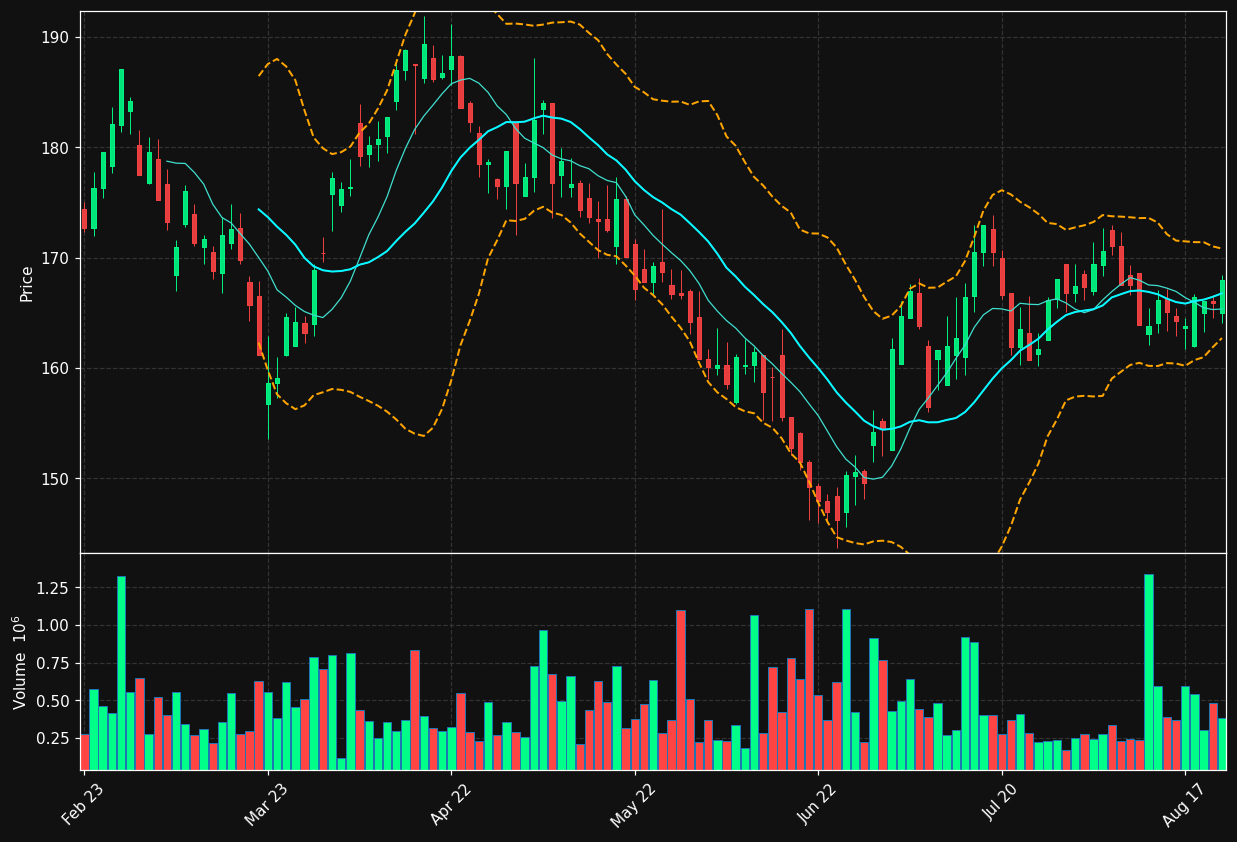Click the 1.00 volume tick label
1237x842 pixels.
[53, 626]
